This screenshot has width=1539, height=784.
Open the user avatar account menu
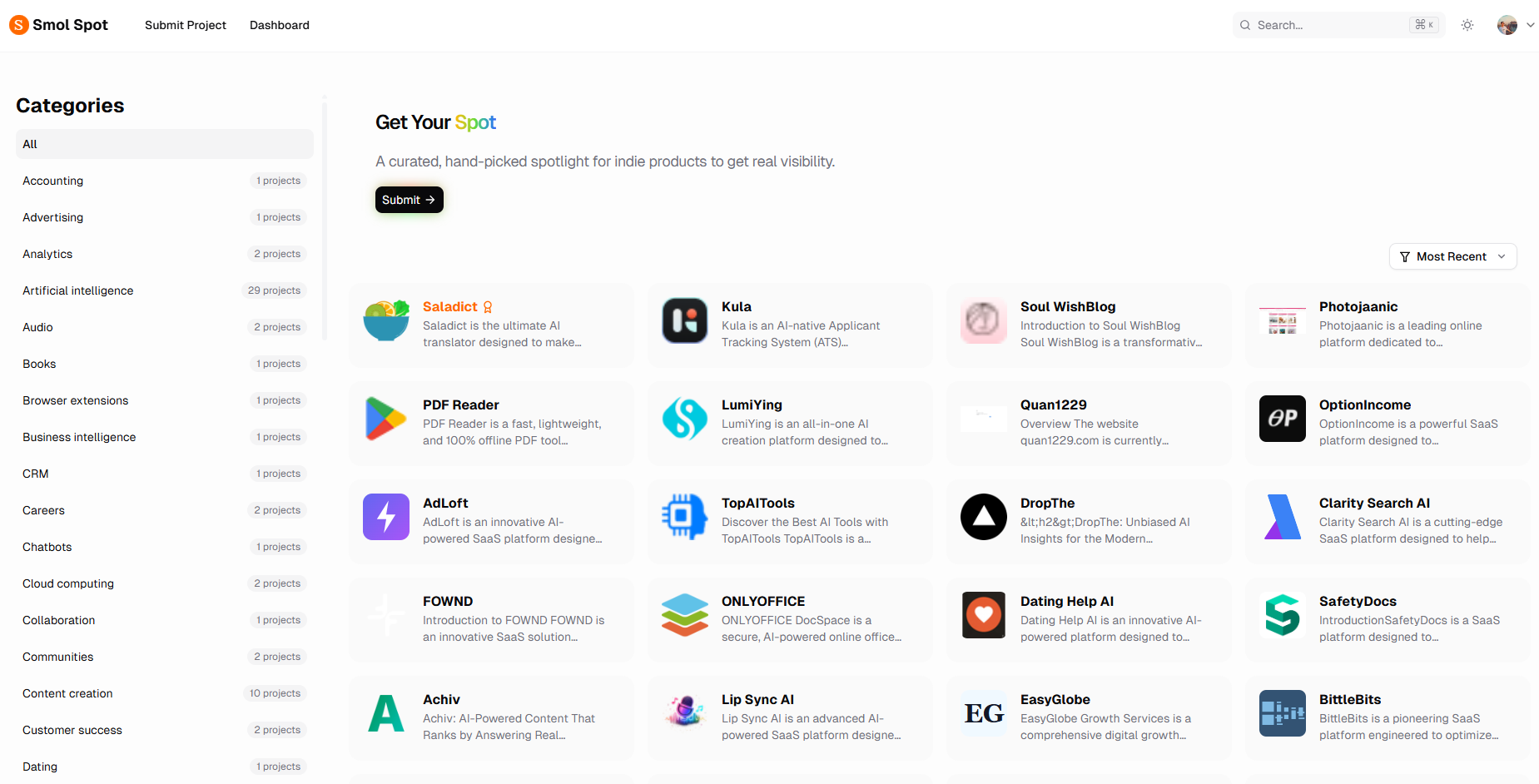[1507, 25]
